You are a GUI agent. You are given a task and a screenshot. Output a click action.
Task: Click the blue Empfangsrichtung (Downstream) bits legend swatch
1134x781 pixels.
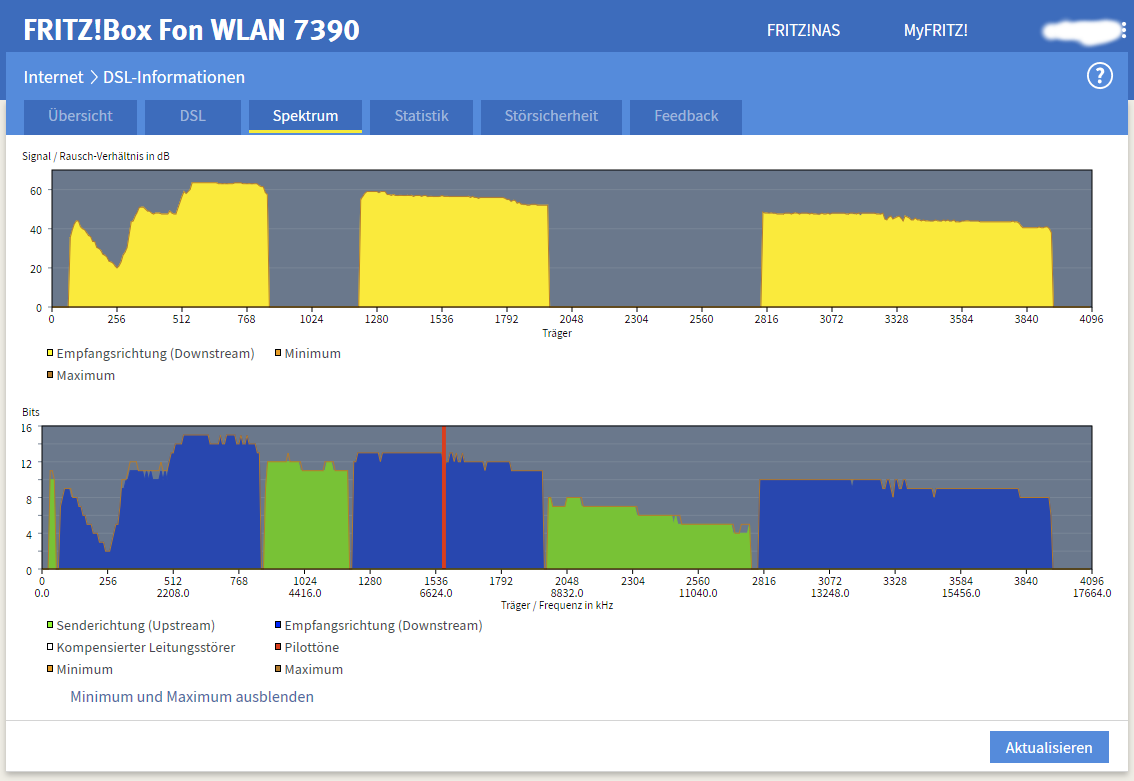[278, 626]
